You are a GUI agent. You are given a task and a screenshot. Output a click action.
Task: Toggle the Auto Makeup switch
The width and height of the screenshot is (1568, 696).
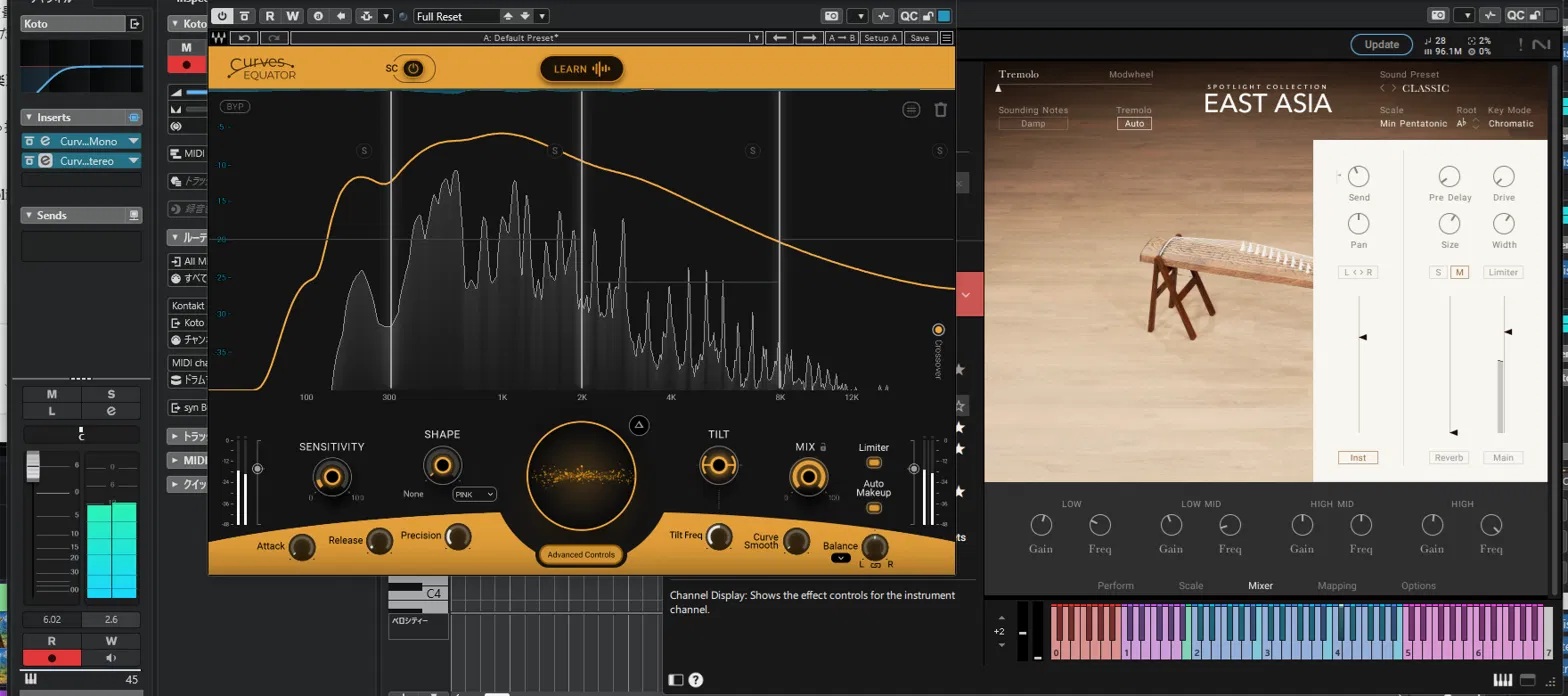click(874, 509)
